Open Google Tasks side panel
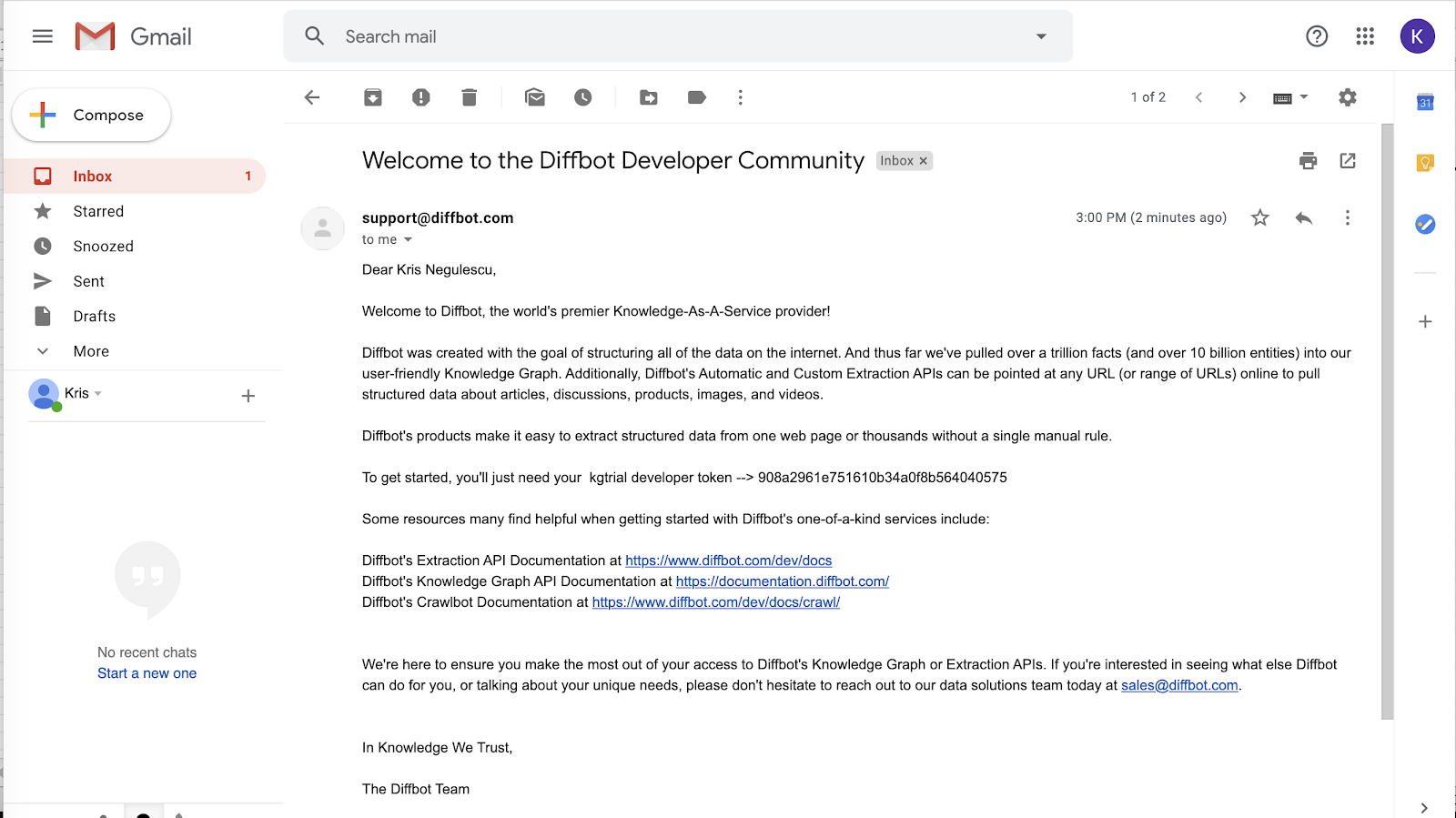Image resolution: width=1456 pixels, height=818 pixels. (1425, 224)
